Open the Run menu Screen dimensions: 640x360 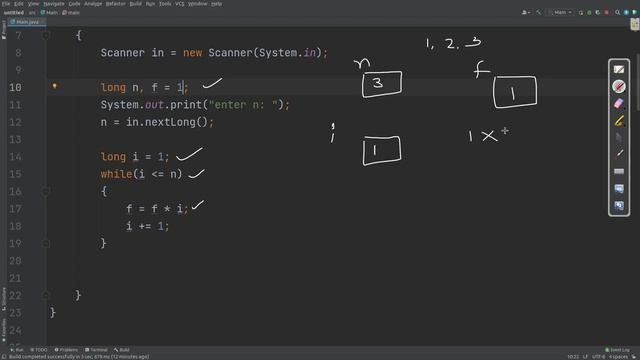tap(150, 4)
